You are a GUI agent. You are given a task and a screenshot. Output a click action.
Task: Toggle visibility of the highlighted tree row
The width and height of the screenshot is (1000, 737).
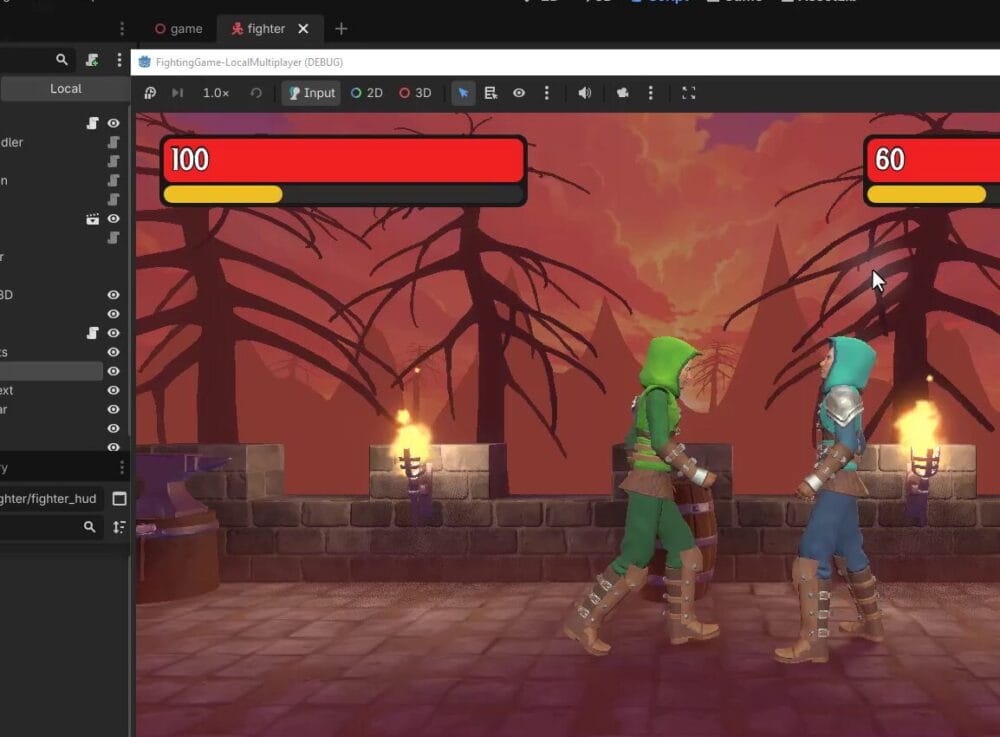[114, 371]
